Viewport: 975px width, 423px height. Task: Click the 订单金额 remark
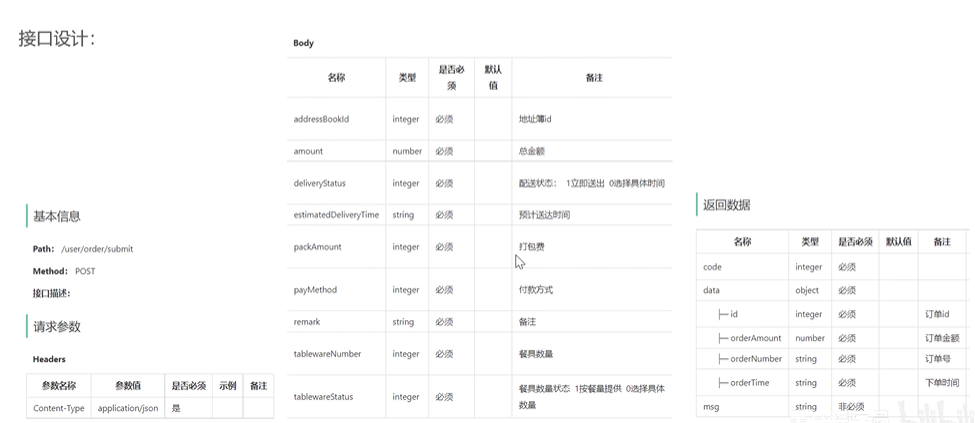point(942,338)
